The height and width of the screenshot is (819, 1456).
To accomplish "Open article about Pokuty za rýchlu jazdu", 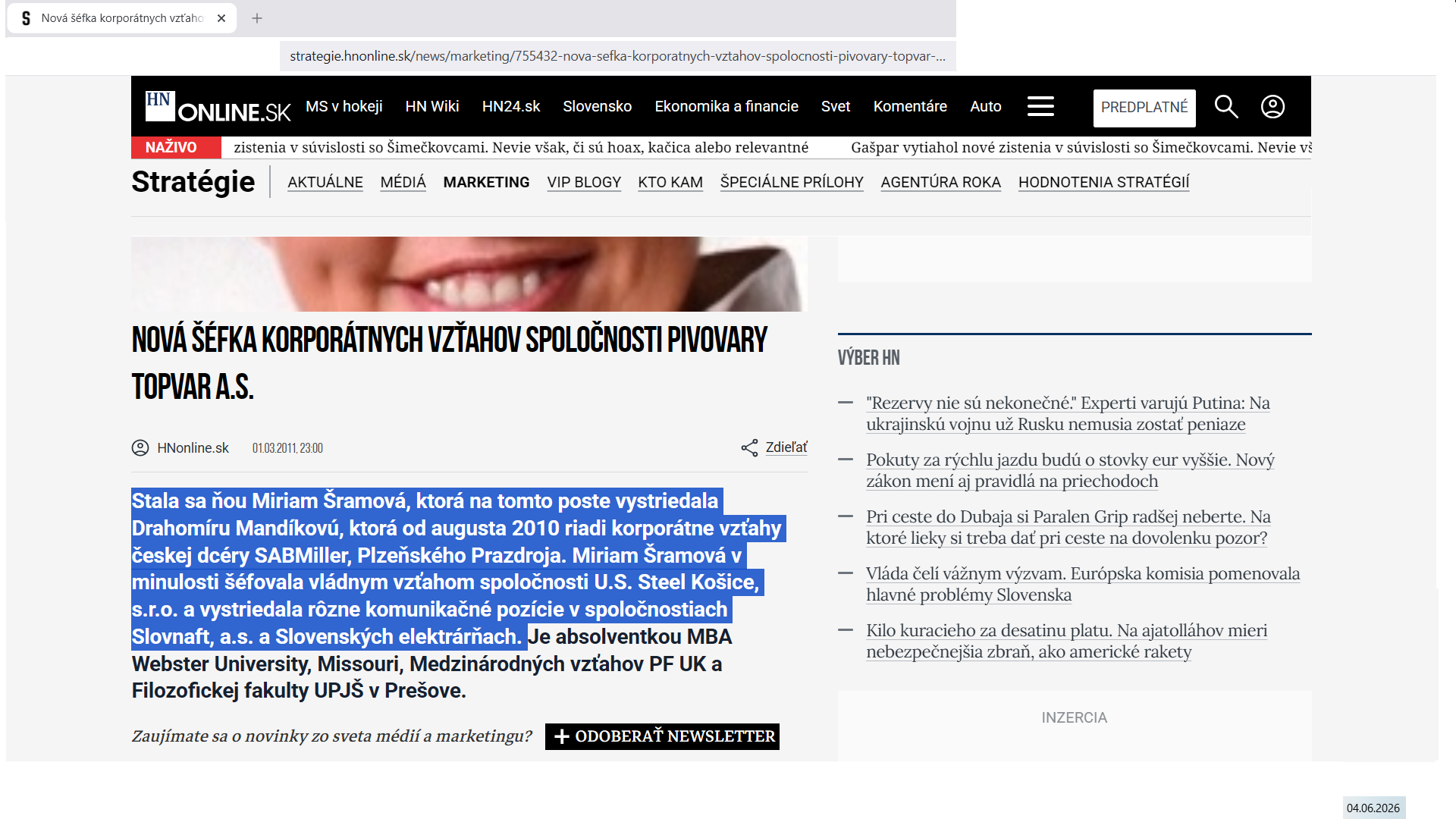I will tap(1070, 470).
